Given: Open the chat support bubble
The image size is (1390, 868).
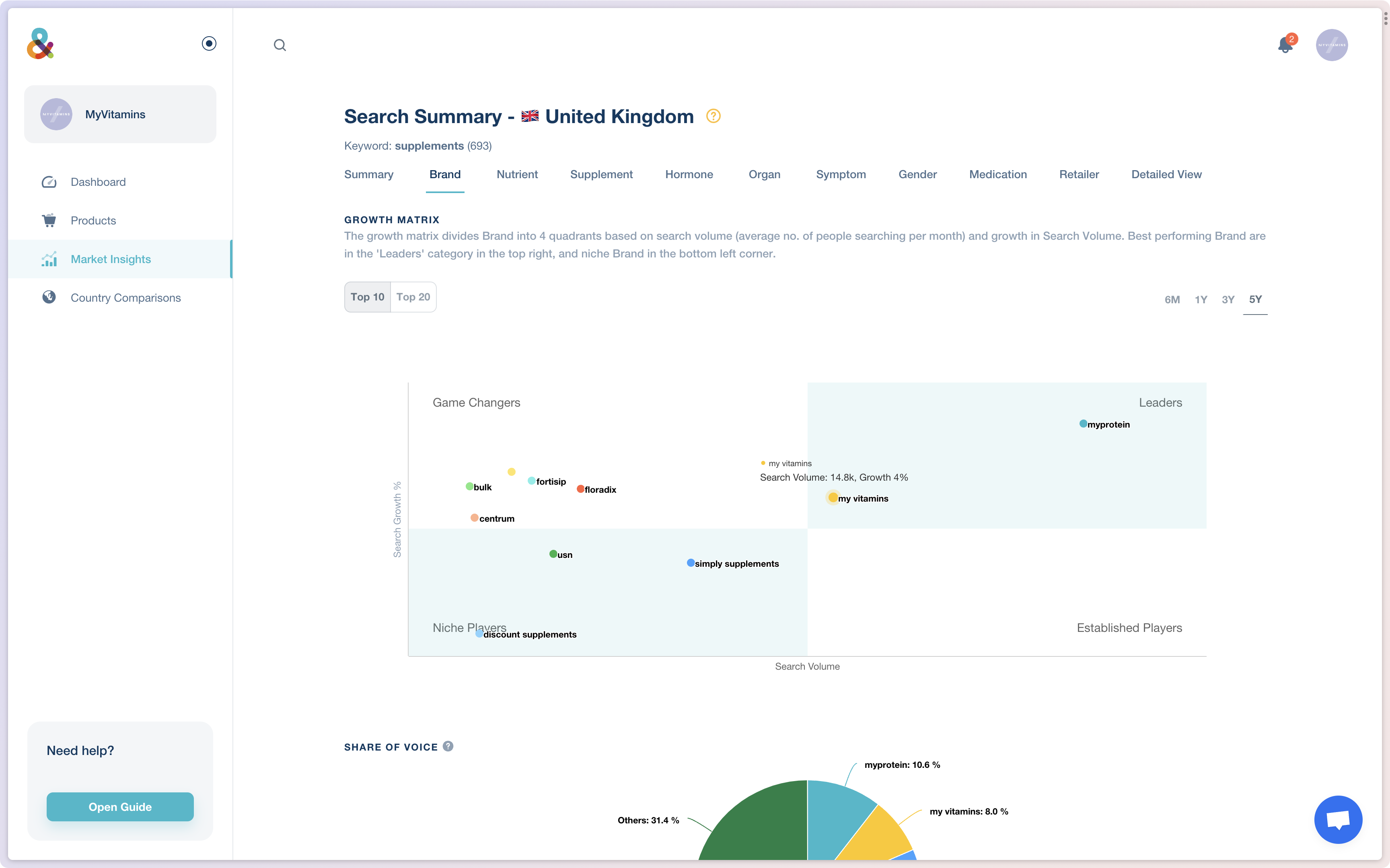Looking at the screenshot, I should (1338, 819).
